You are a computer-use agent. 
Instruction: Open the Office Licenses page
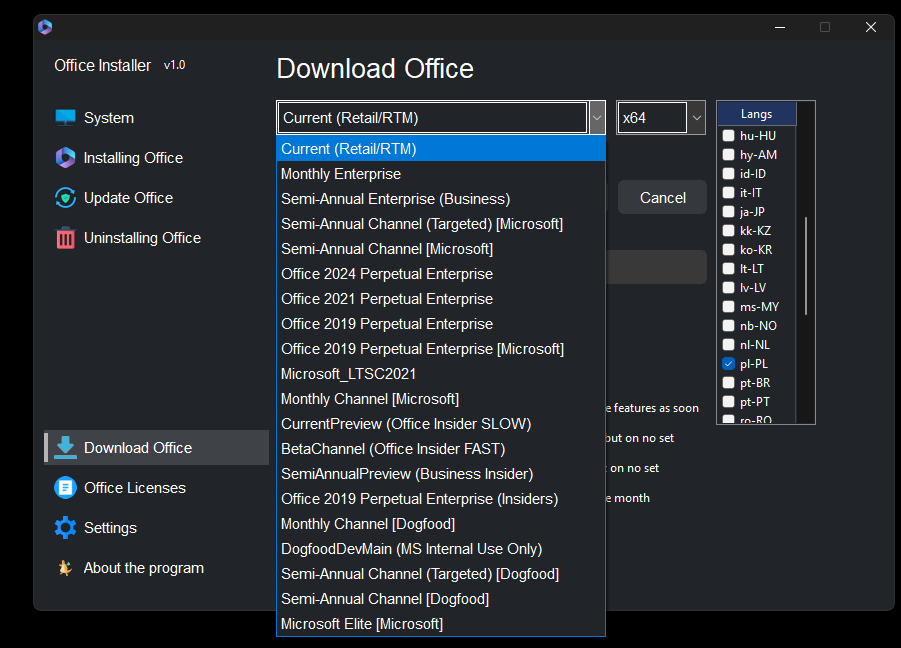156,488
